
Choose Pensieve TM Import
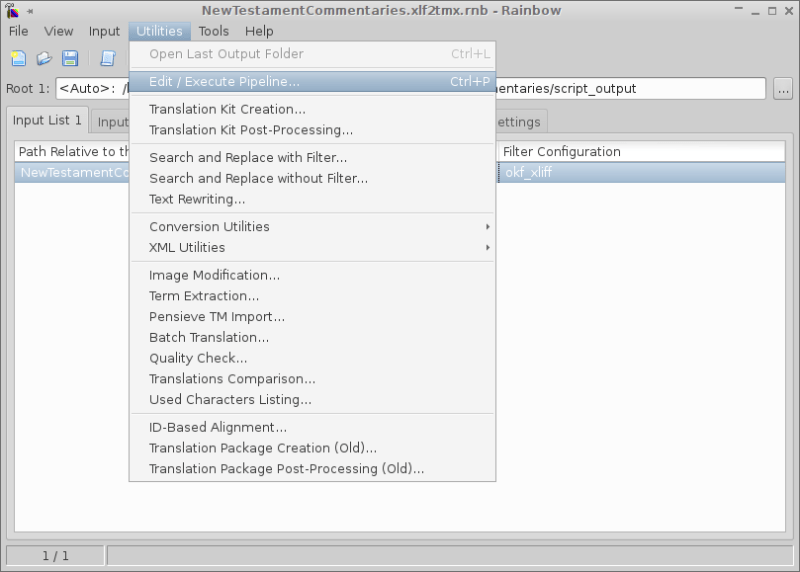[x=312, y=317]
